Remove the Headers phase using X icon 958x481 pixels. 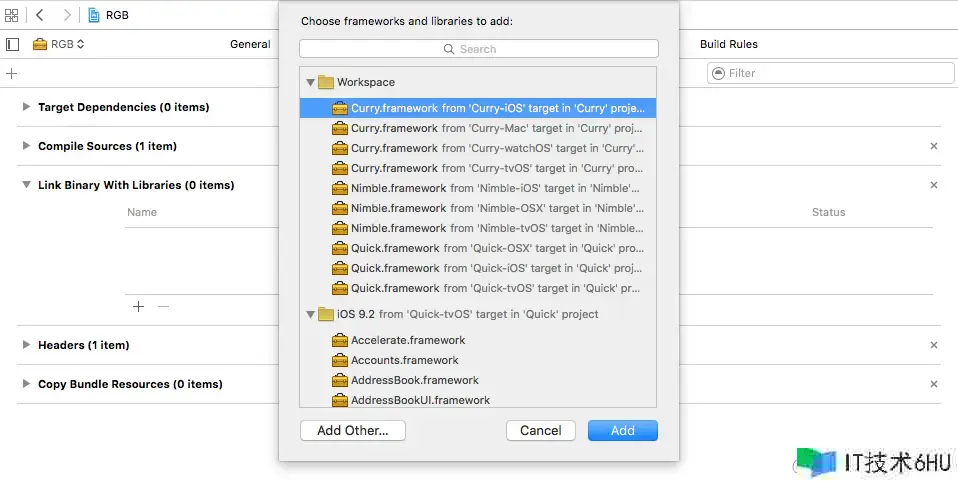pyautogui.click(x=934, y=345)
